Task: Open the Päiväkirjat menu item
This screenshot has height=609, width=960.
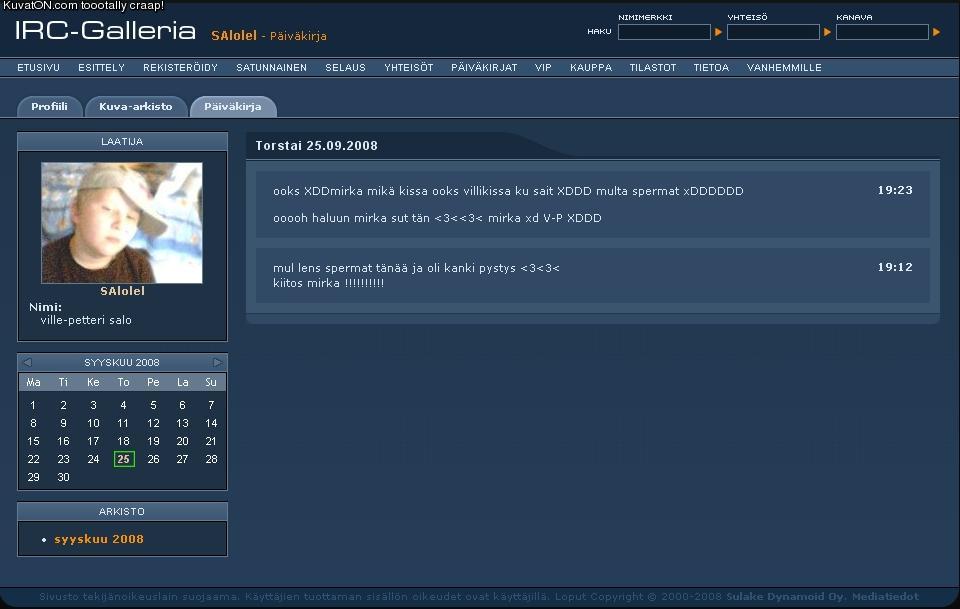Action: [x=484, y=67]
